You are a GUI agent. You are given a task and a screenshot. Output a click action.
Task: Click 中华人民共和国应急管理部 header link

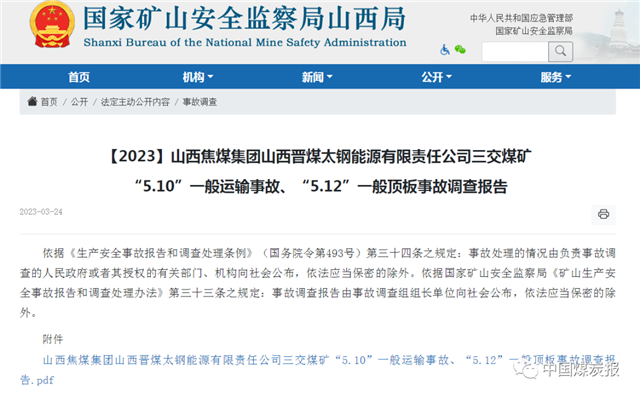(521, 18)
